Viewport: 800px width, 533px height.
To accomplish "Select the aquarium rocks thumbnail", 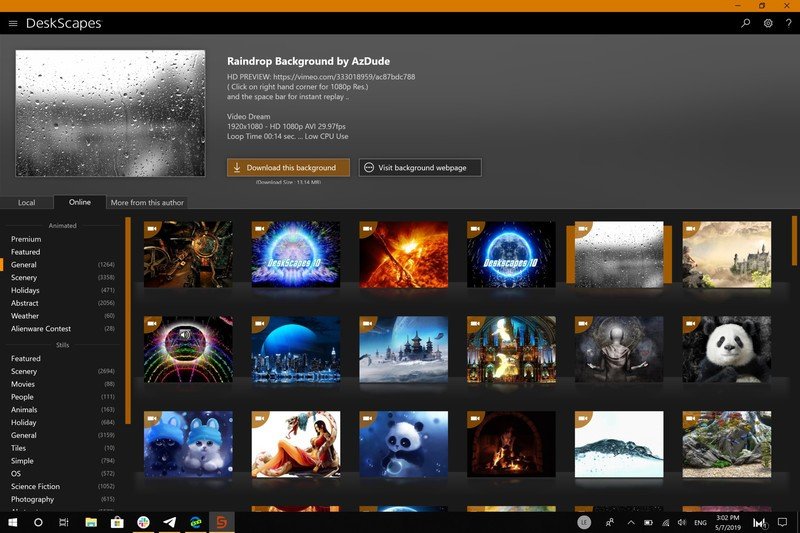I will (727, 444).
